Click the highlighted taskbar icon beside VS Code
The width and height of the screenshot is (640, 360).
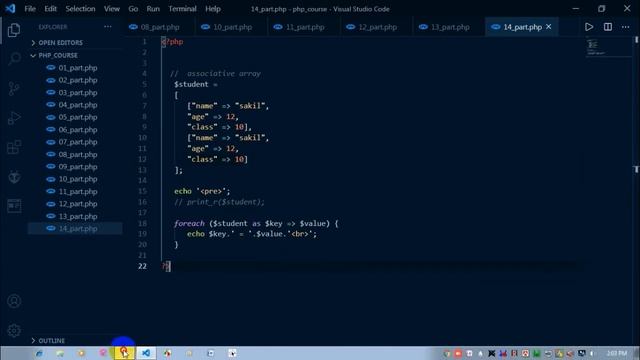[x=124, y=353]
